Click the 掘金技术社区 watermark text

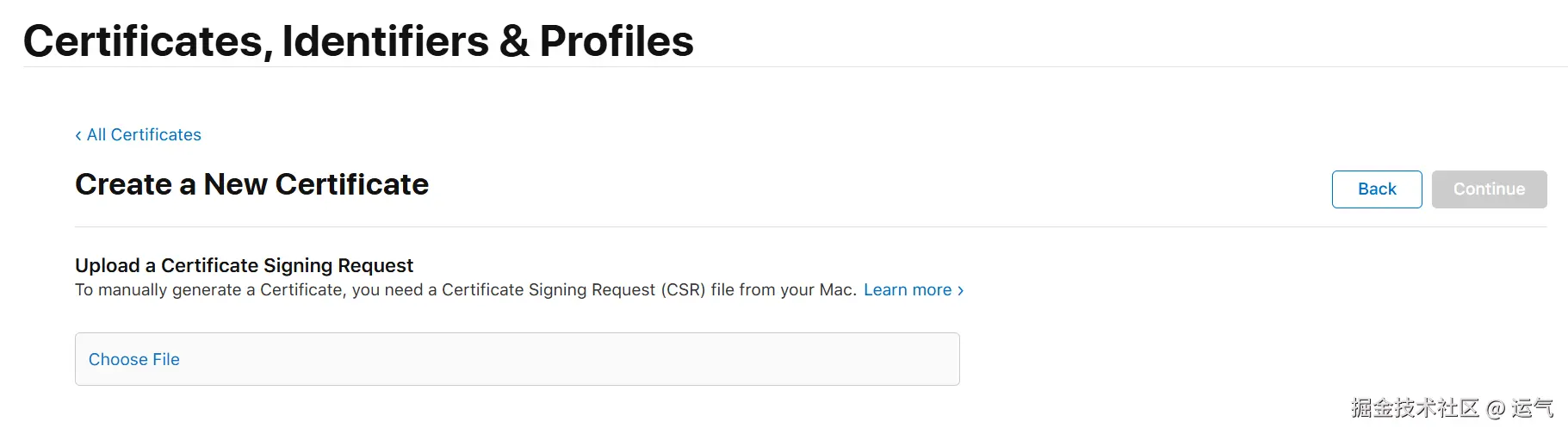(1415, 408)
